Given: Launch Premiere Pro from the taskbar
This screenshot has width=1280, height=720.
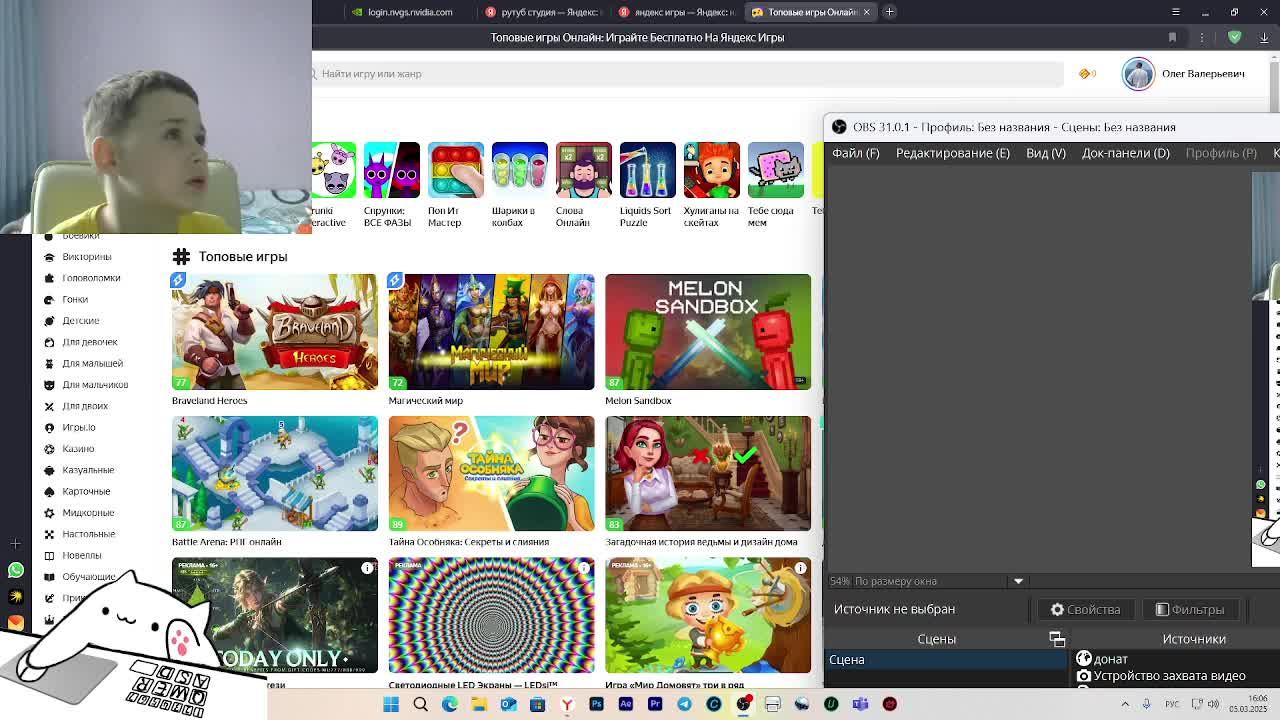Looking at the screenshot, I should 655,704.
